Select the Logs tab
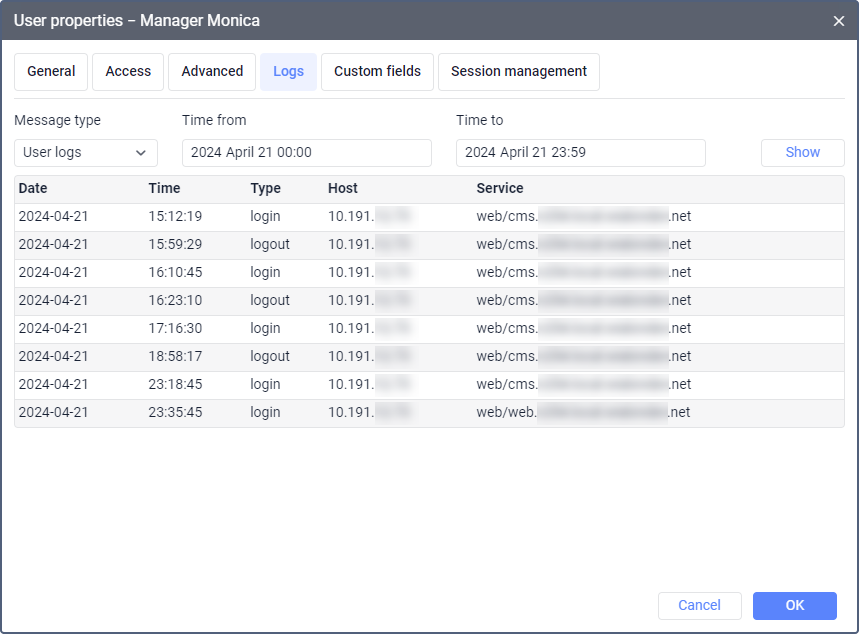 (x=288, y=72)
